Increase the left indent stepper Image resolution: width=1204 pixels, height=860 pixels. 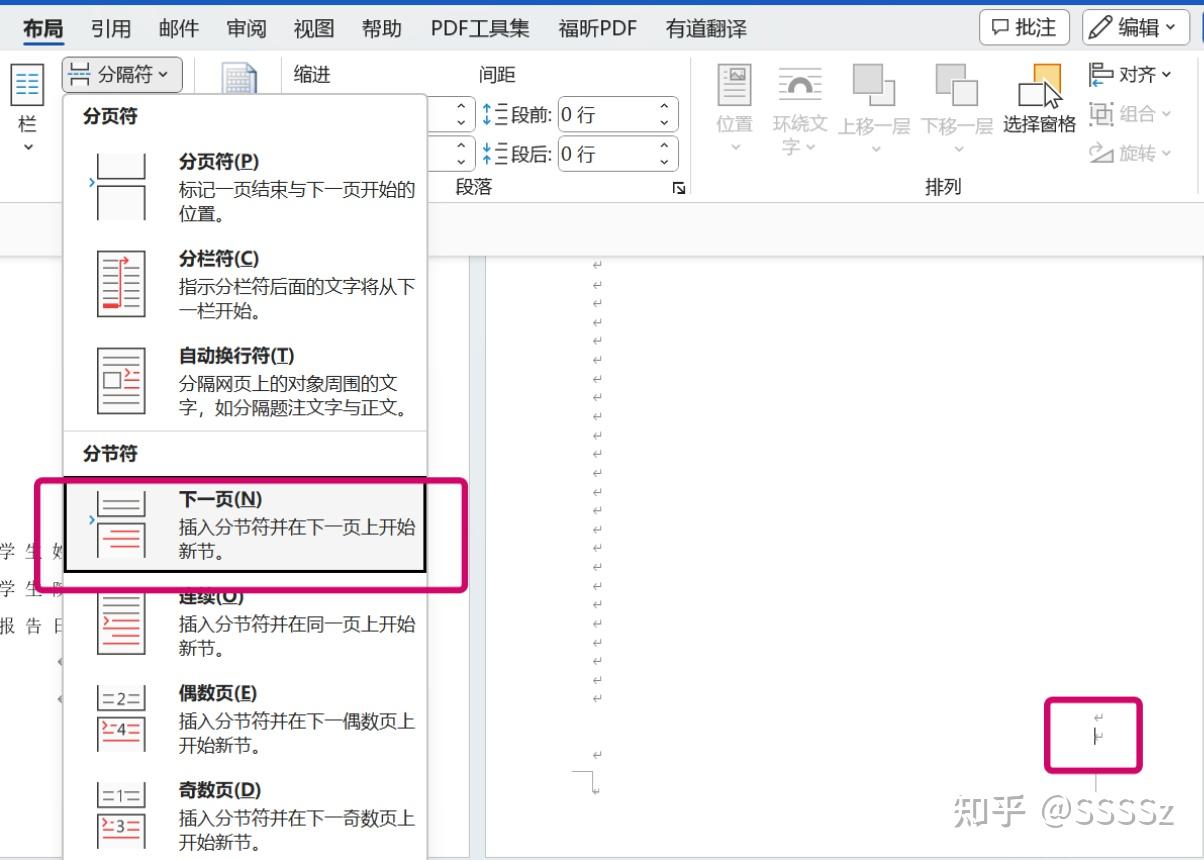pyautogui.click(x=461, y=106)
